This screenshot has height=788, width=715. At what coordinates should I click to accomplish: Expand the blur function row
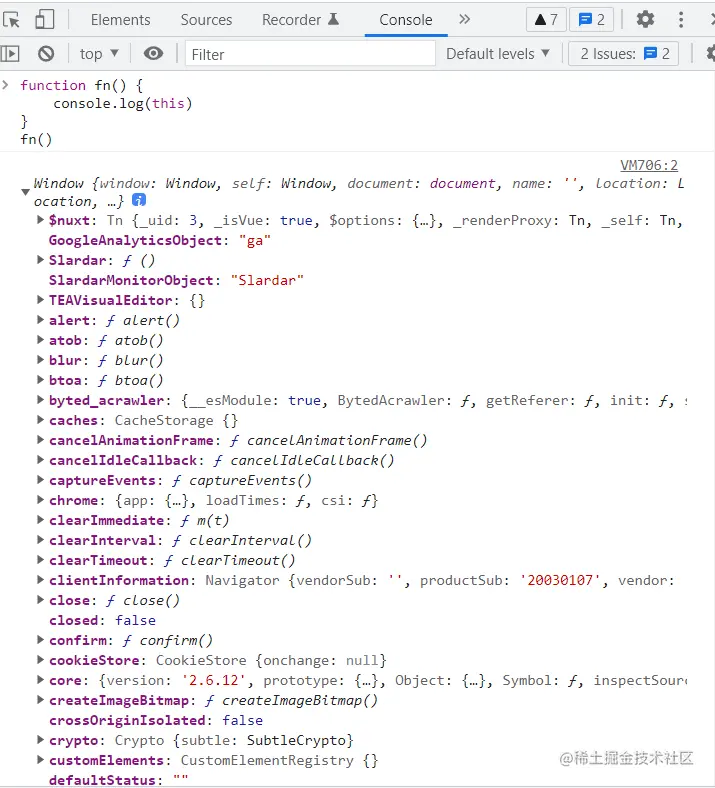click(x=41, y=359)
